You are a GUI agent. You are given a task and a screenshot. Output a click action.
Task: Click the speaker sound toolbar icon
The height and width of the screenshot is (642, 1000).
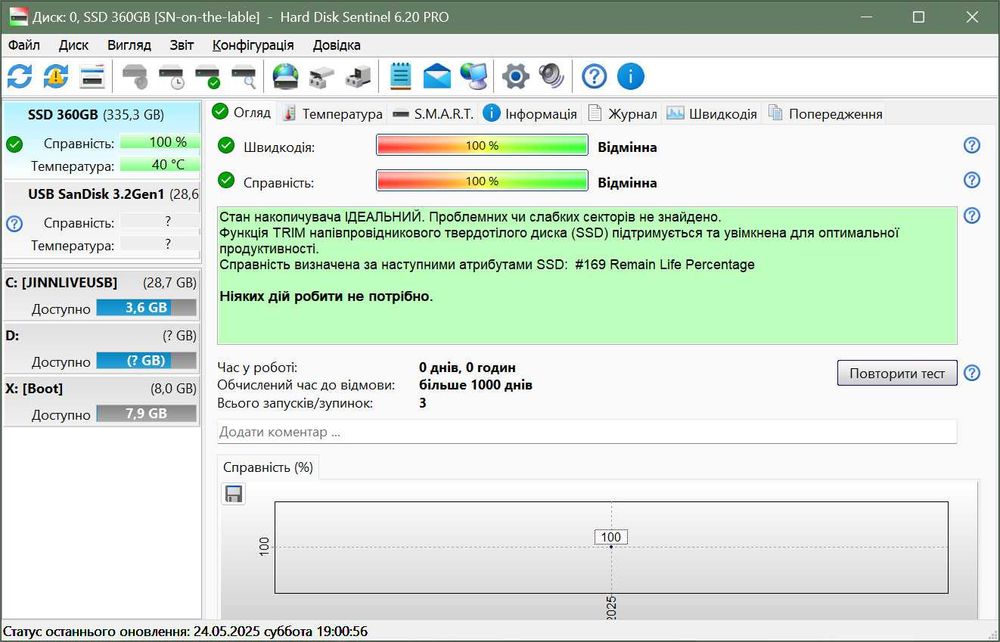(552, 77)
